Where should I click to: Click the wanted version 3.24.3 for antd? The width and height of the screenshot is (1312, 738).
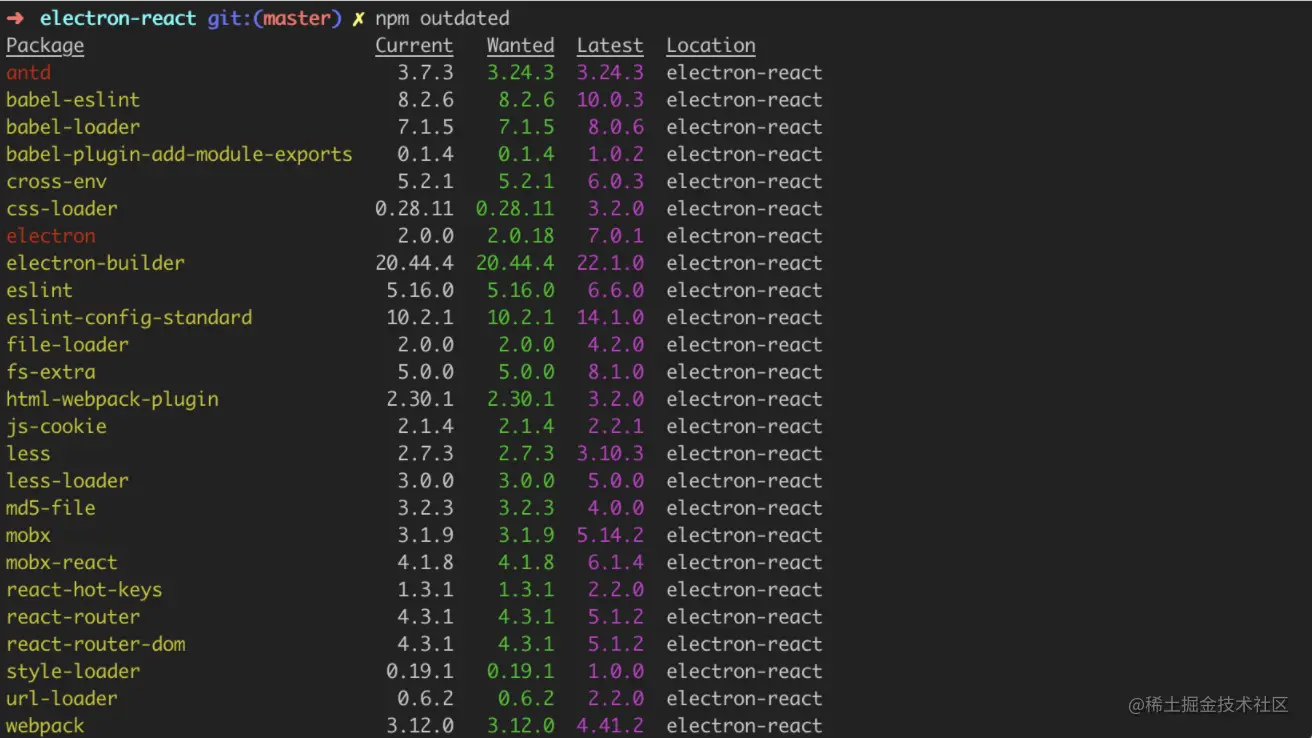520,73
